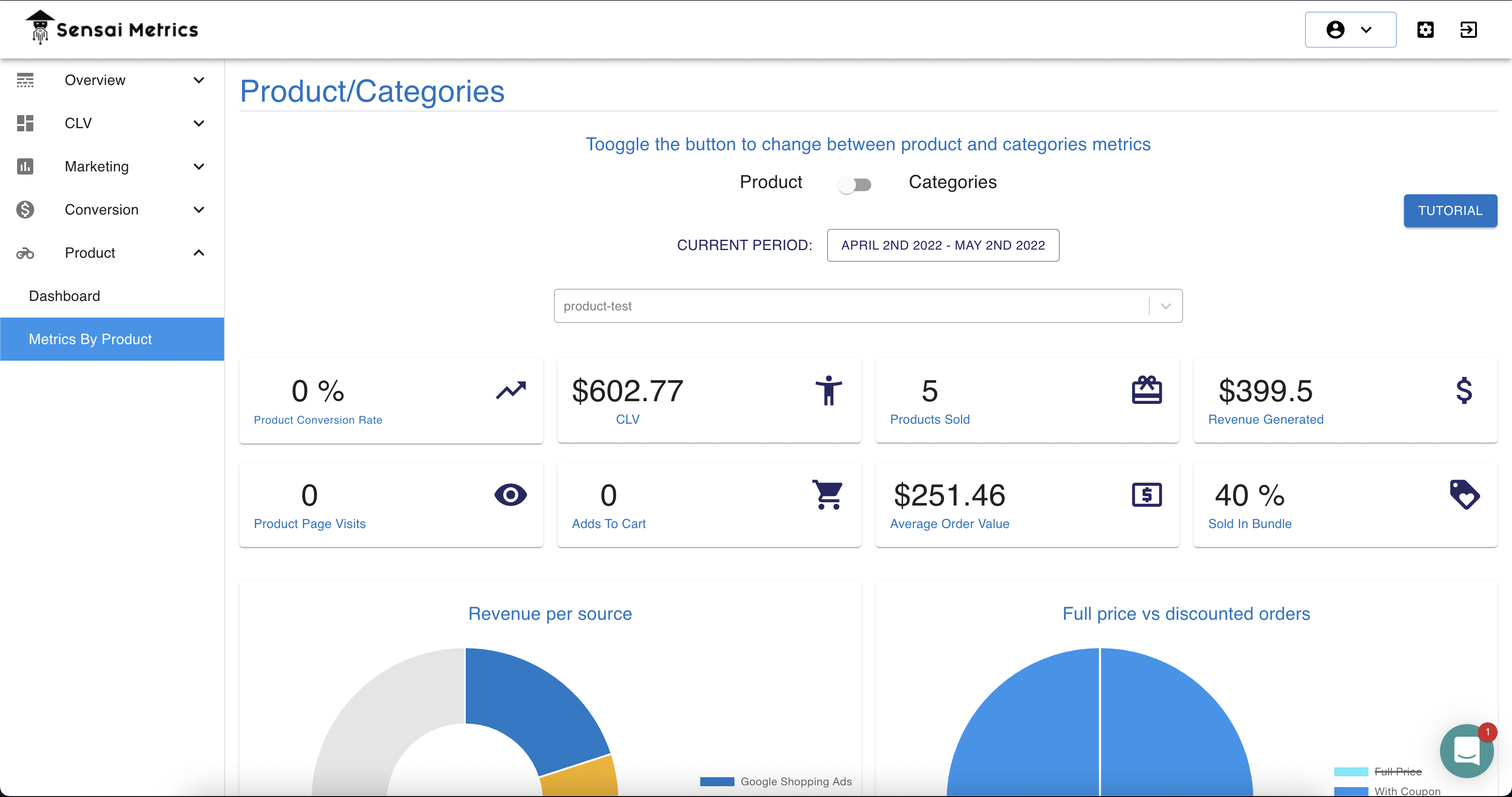Click the Sensai Metrics logo
Screen dimensions: 1512x797
112,28
